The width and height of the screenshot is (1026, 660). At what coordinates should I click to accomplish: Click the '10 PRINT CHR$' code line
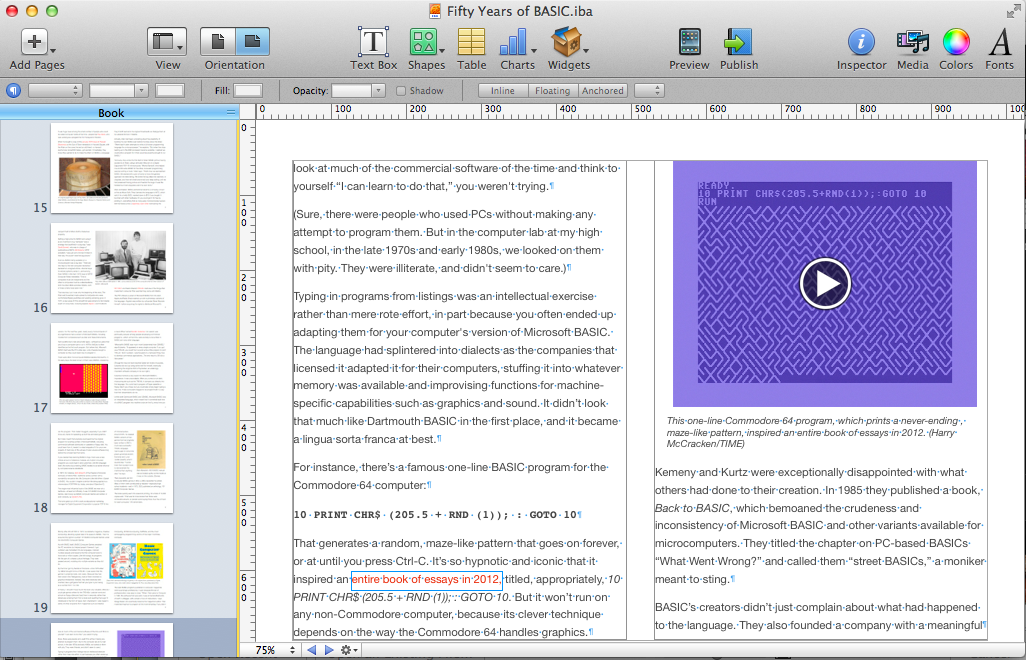click(437, 515)
